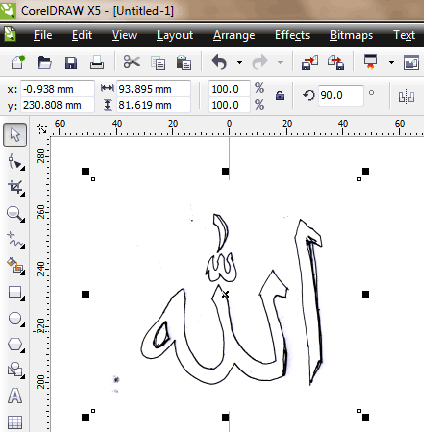This screenshot has width=424, height=432.
Task: Open the File menu
Action: (43, 35)
